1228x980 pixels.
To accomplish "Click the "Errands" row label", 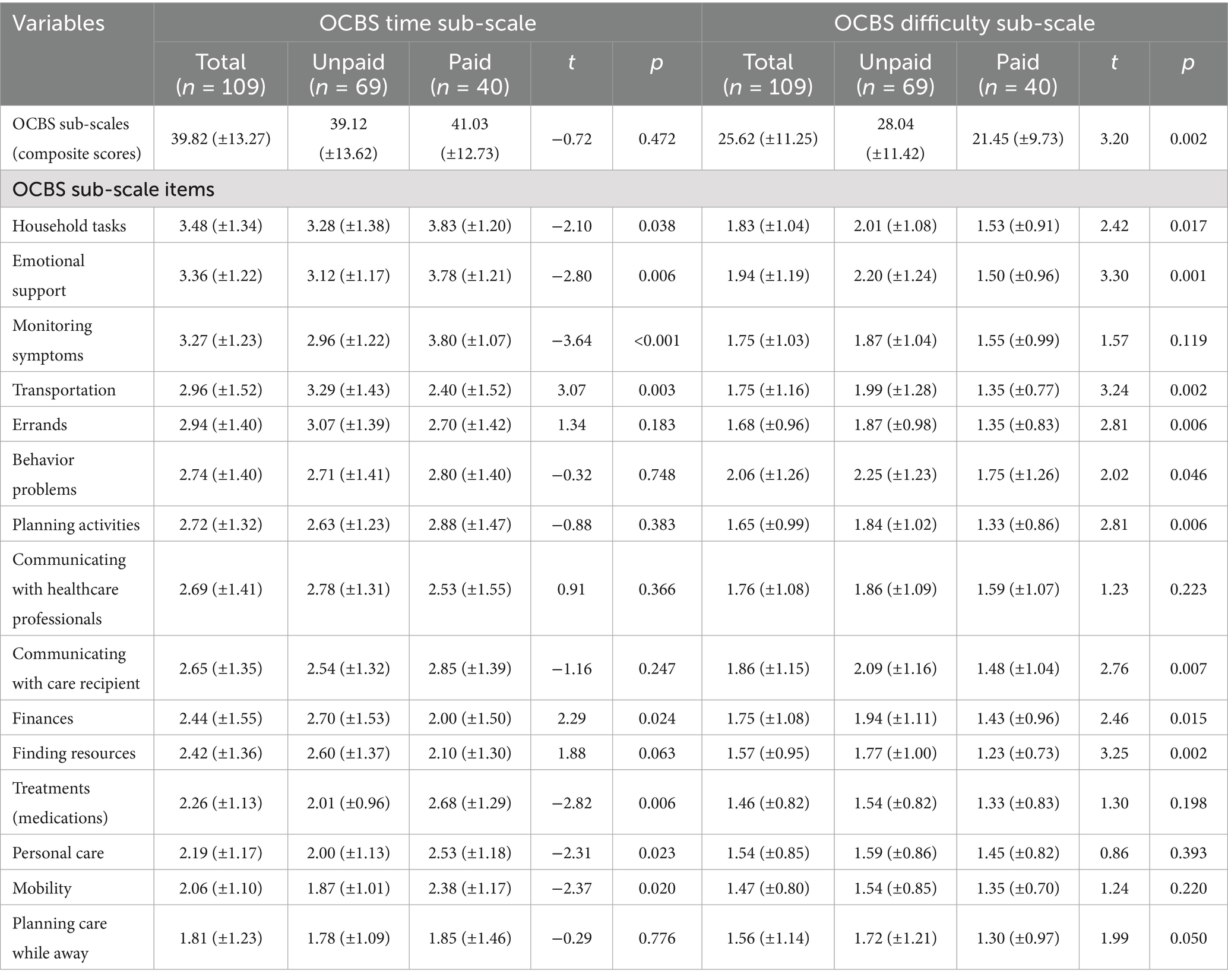I will 39,424.
